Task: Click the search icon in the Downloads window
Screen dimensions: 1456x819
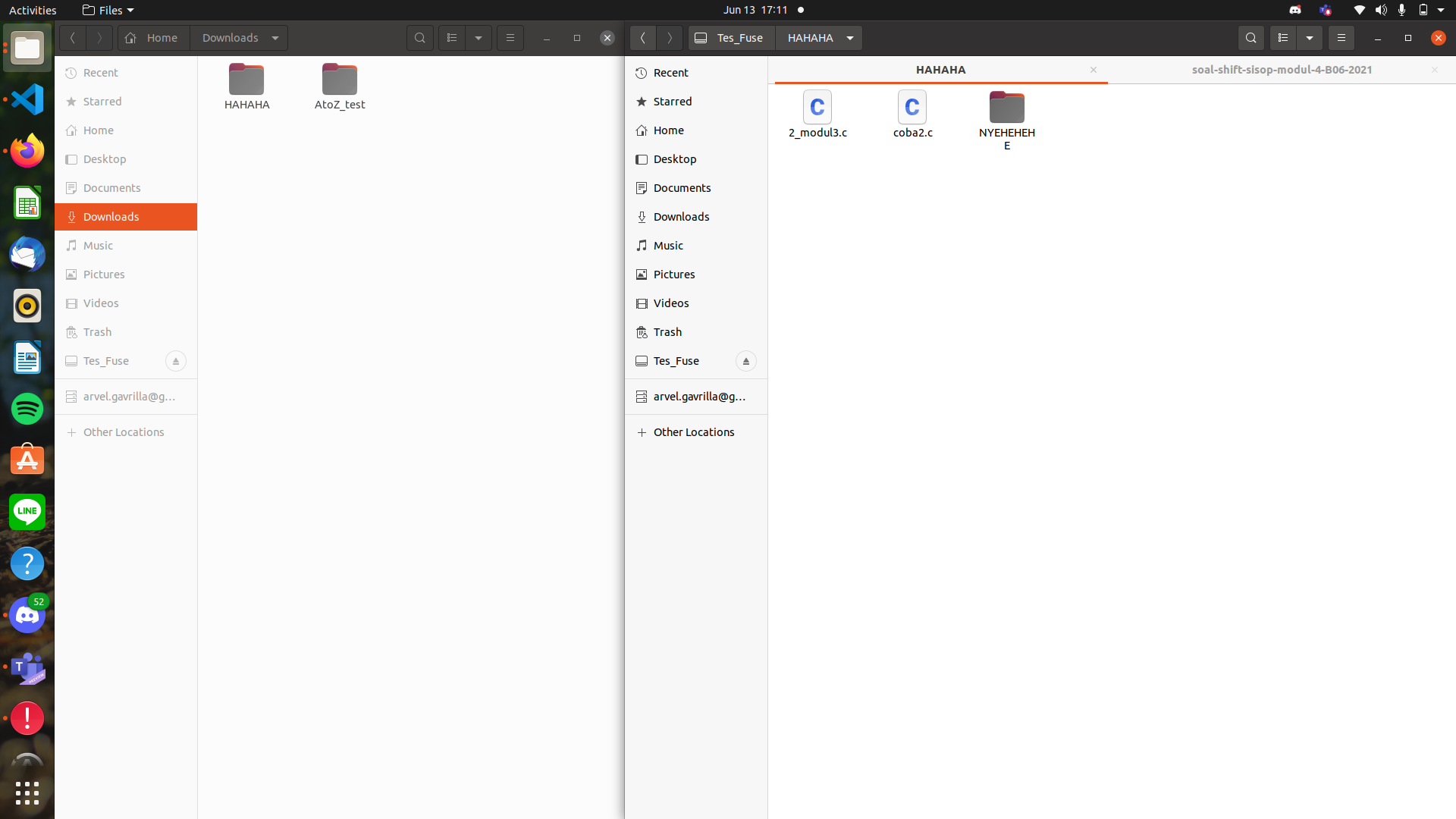Action: (x=419, y=38)
